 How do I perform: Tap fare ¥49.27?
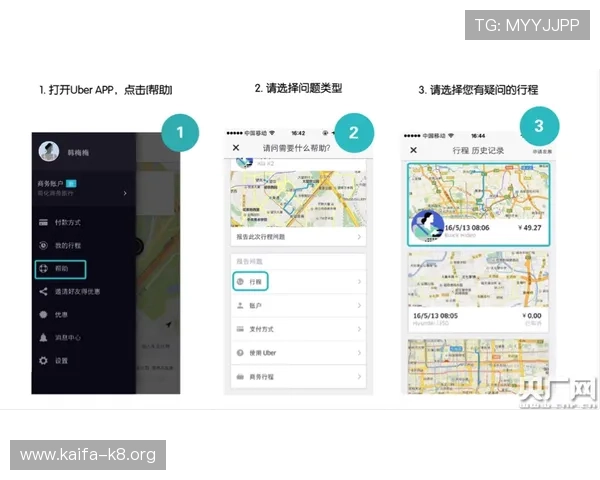point(530,228)
